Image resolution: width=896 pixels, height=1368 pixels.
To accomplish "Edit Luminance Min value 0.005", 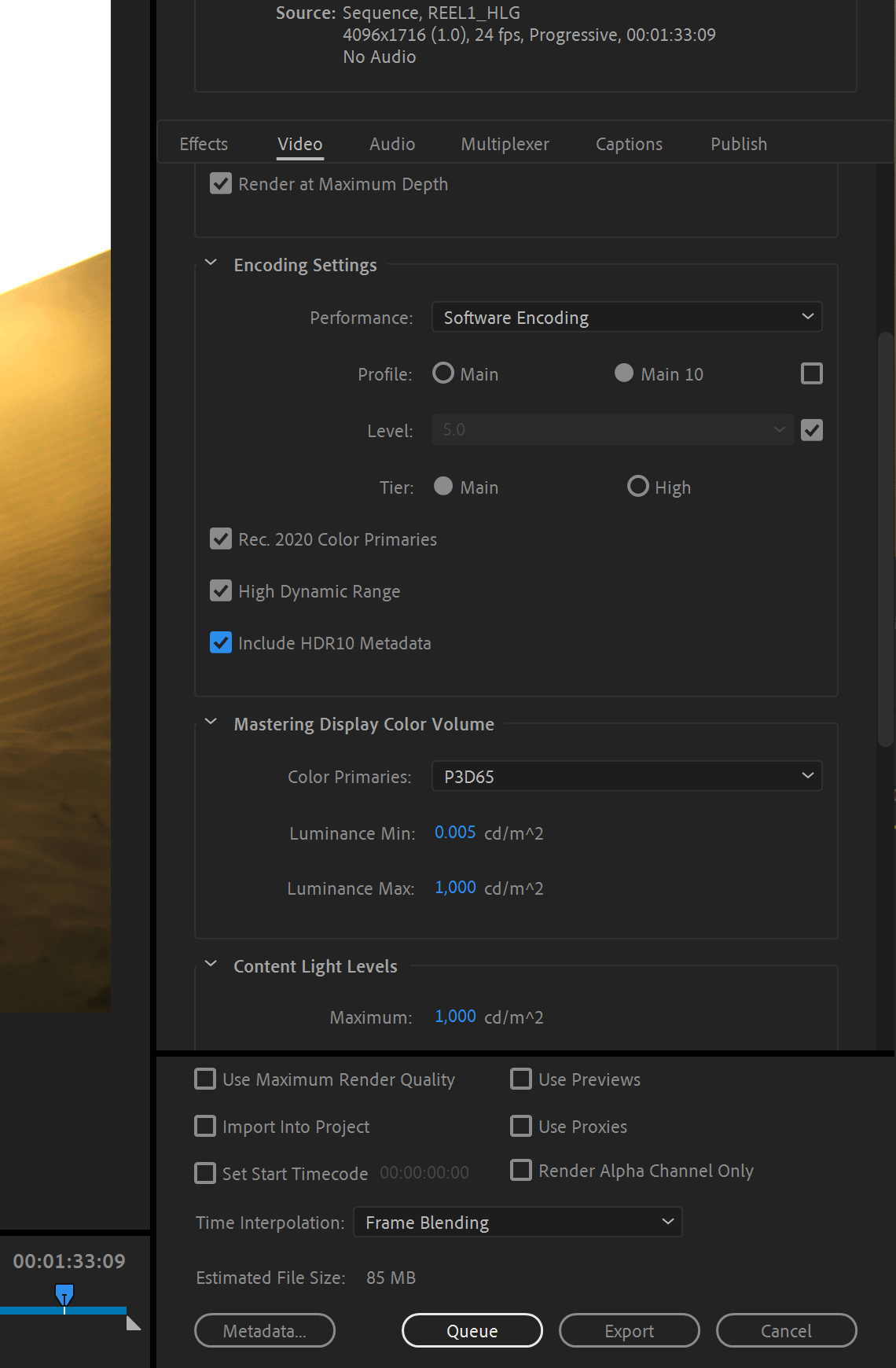I will pos(455,832).
